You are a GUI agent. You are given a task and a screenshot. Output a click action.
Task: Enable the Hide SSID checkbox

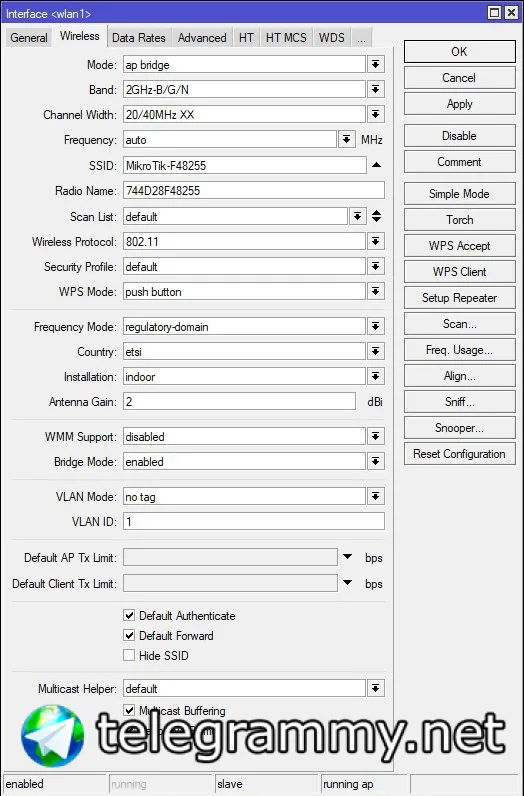pyautogui.click(x=129, y=655)
